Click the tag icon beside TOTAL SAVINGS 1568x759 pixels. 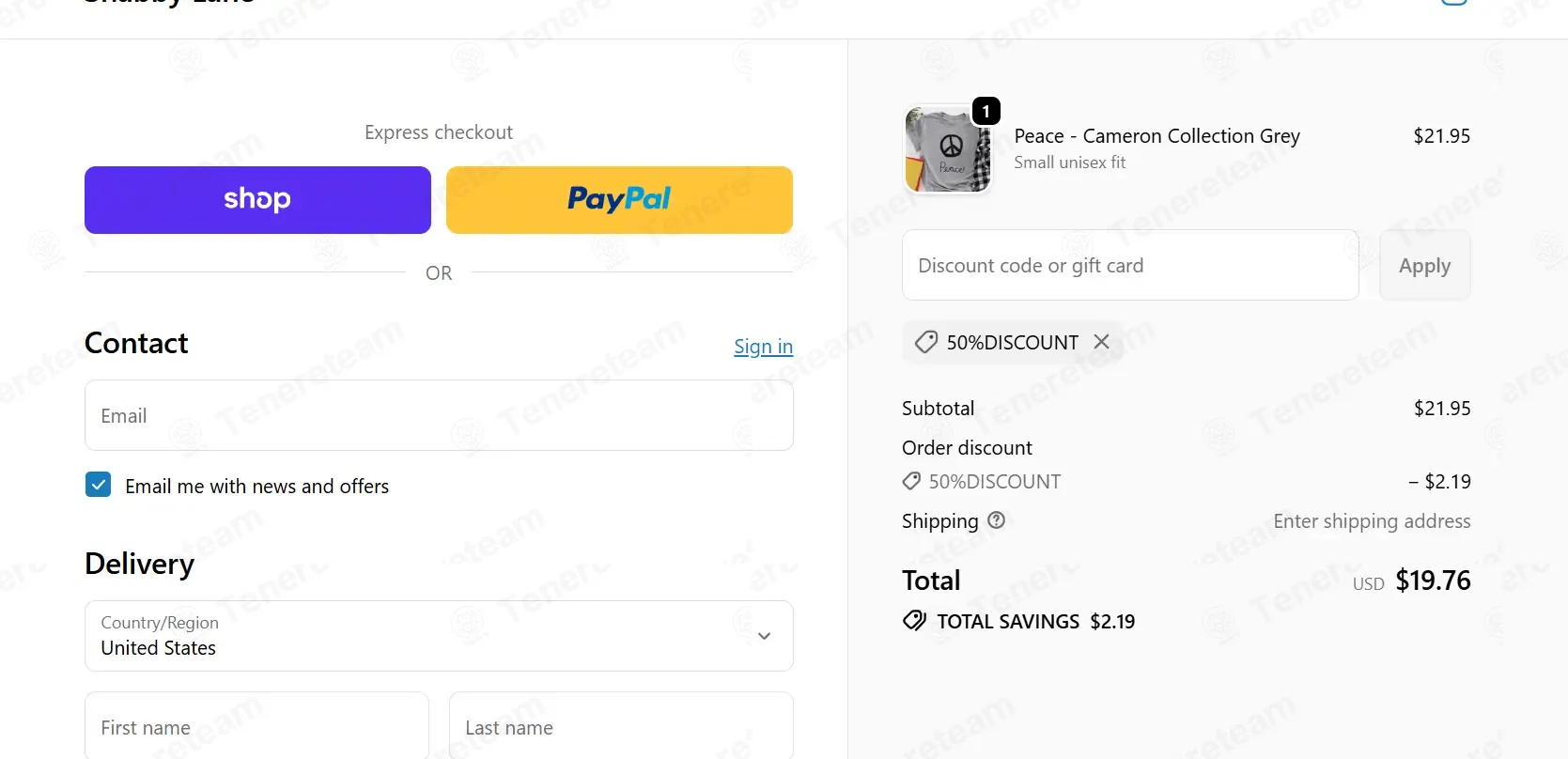point(914,621)
